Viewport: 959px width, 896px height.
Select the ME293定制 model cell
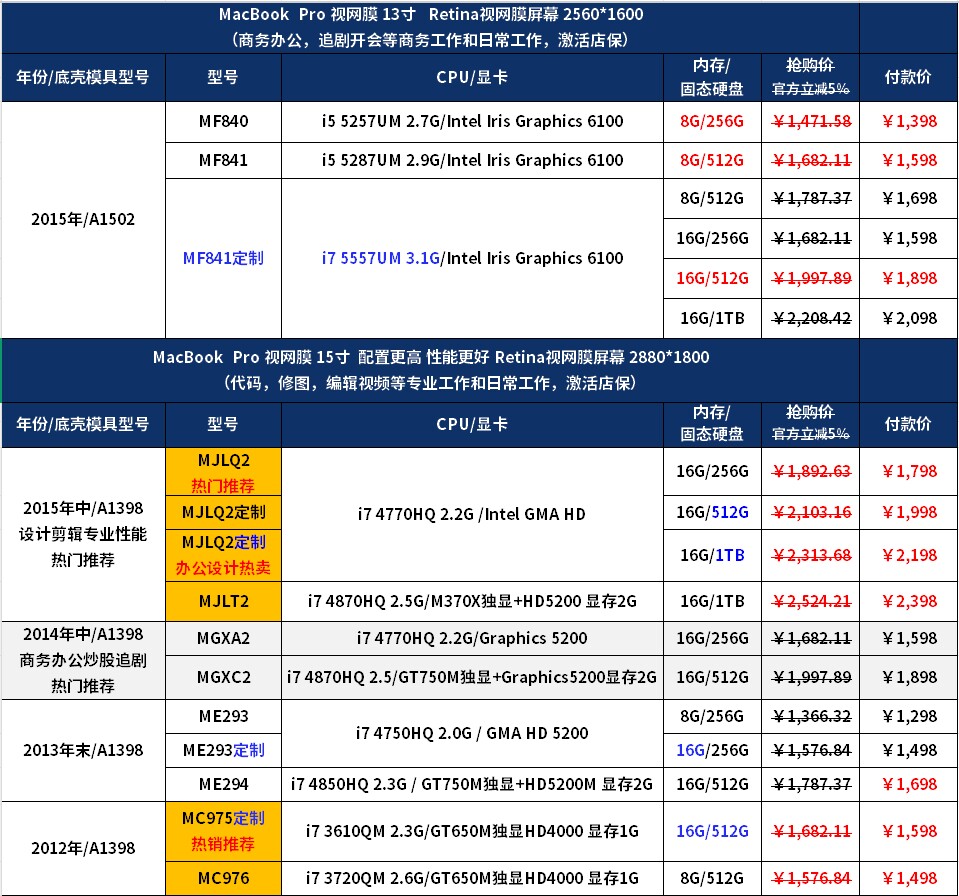point(223,750)
